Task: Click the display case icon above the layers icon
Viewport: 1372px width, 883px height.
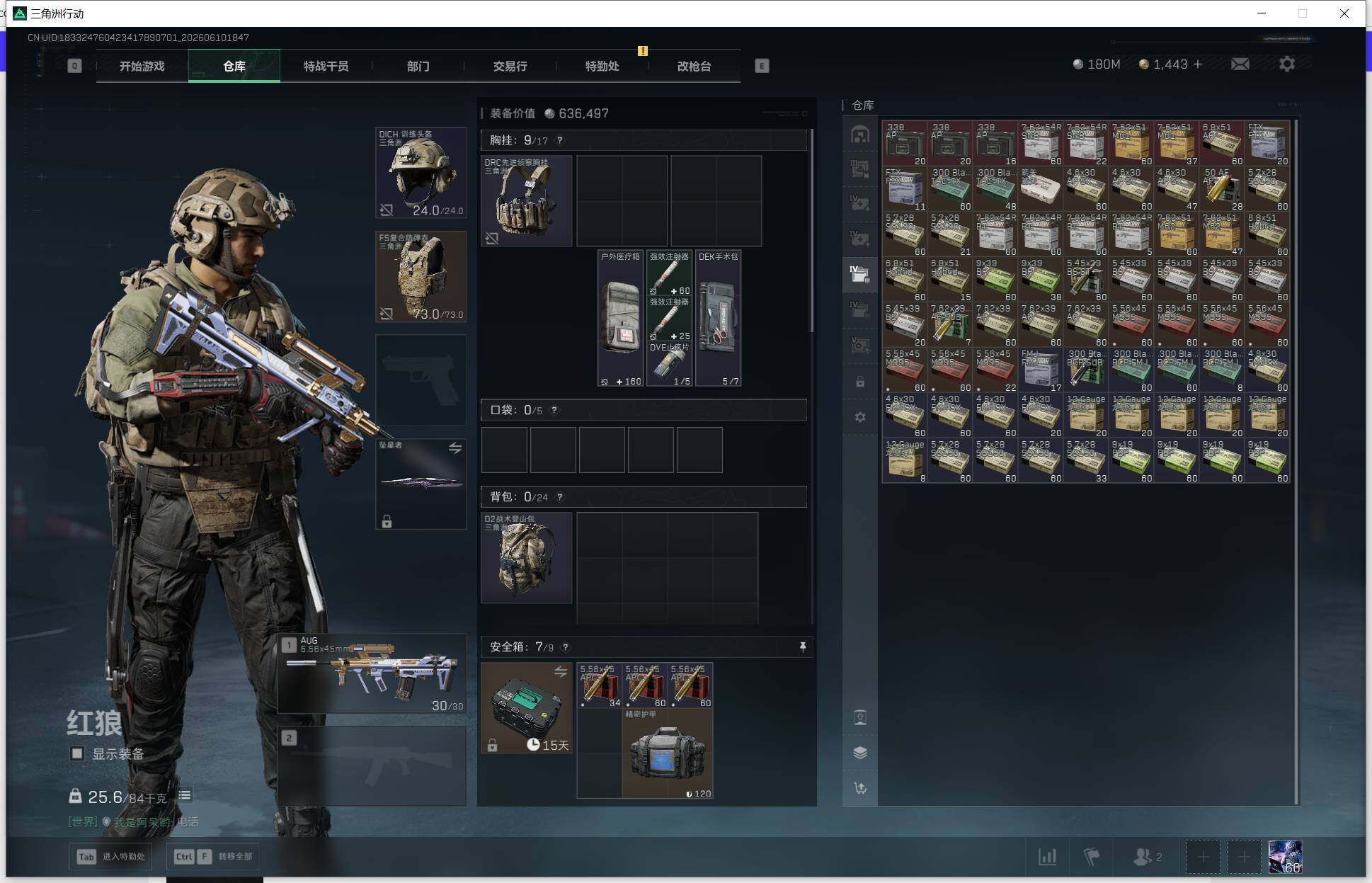Action: click(860, 717)
